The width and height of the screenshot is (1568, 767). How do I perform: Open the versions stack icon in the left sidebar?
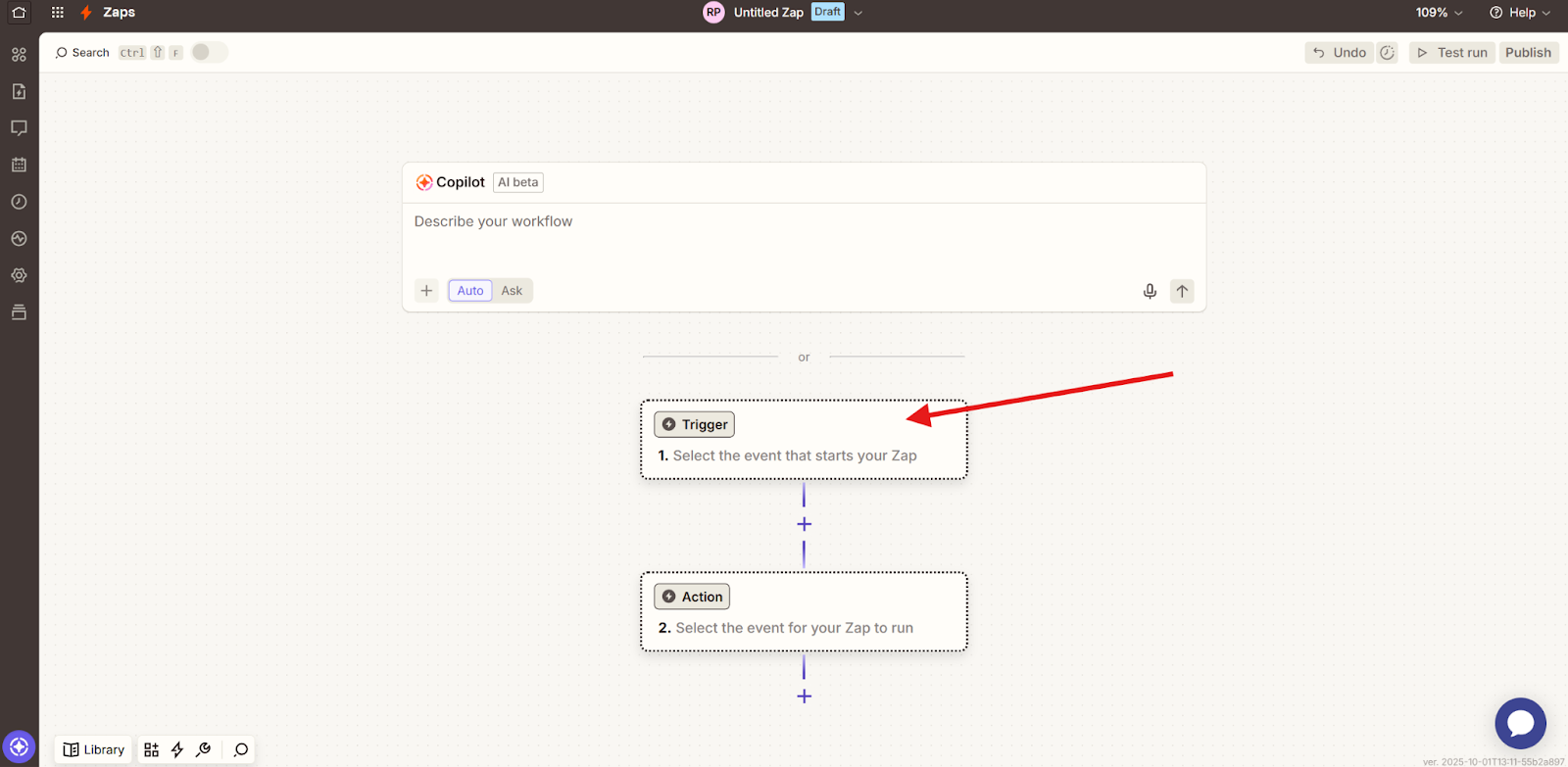pyautogui.click(x=19, y=312)
